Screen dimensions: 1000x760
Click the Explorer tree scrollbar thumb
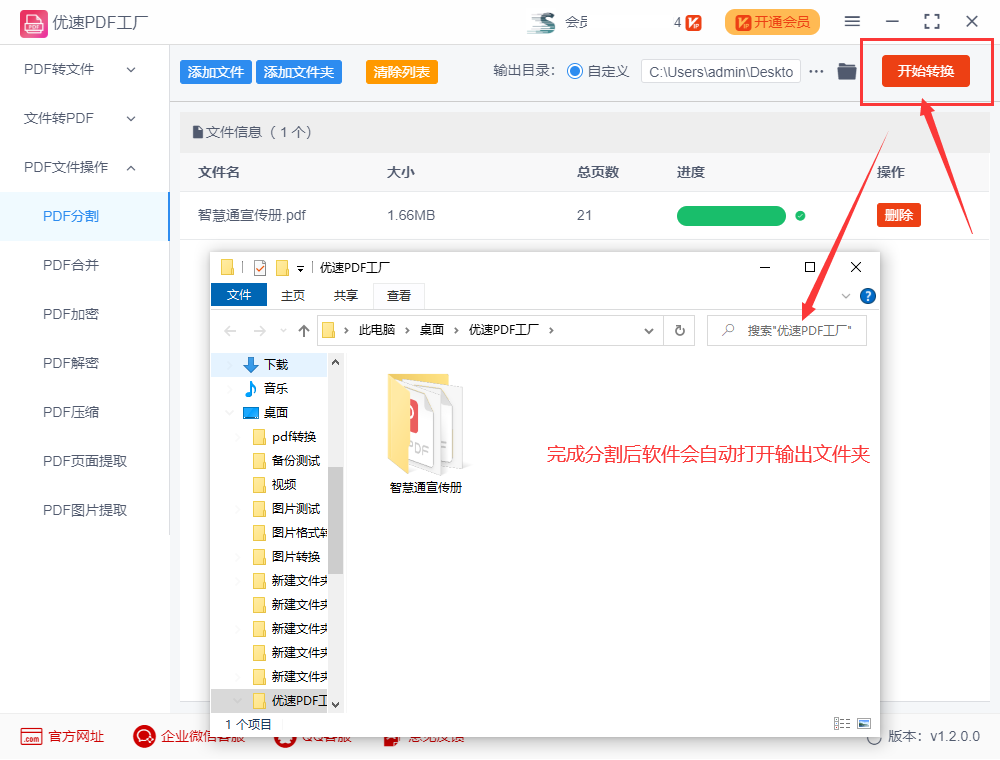(335, 520)
